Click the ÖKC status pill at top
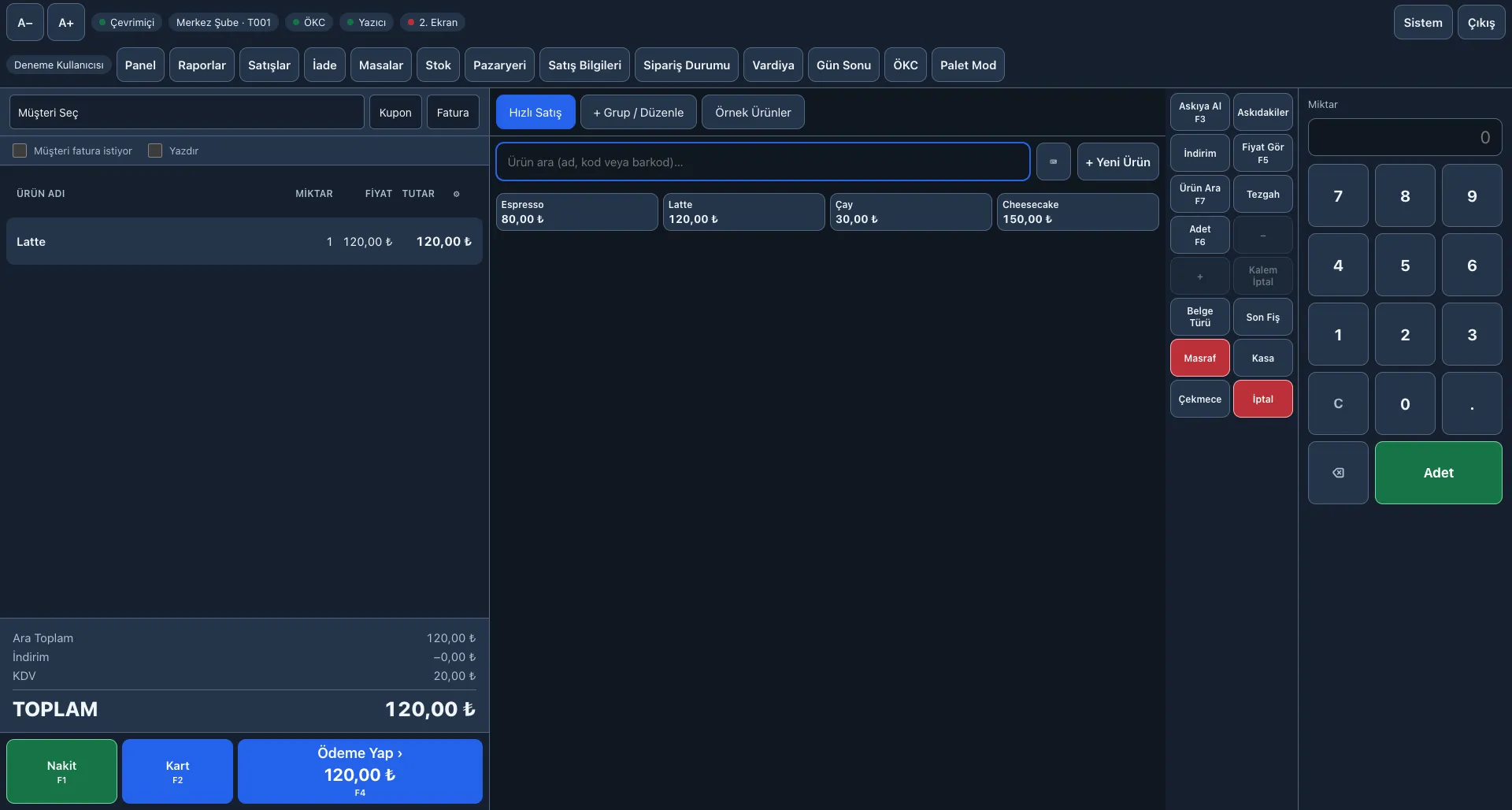 [309, 22]
